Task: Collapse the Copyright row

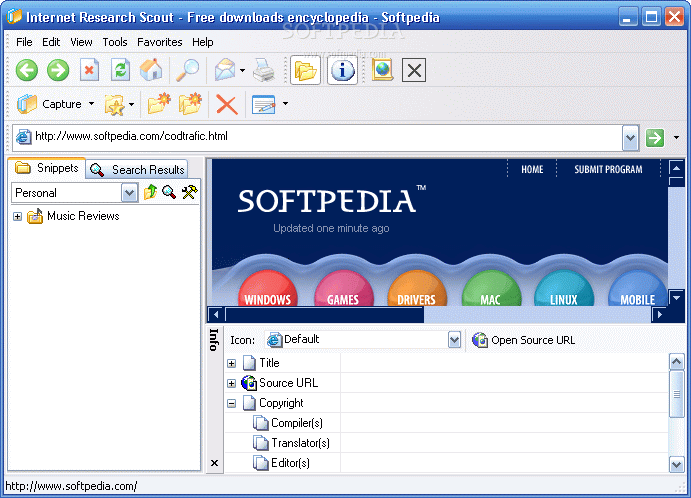Action: coord(231,403)
